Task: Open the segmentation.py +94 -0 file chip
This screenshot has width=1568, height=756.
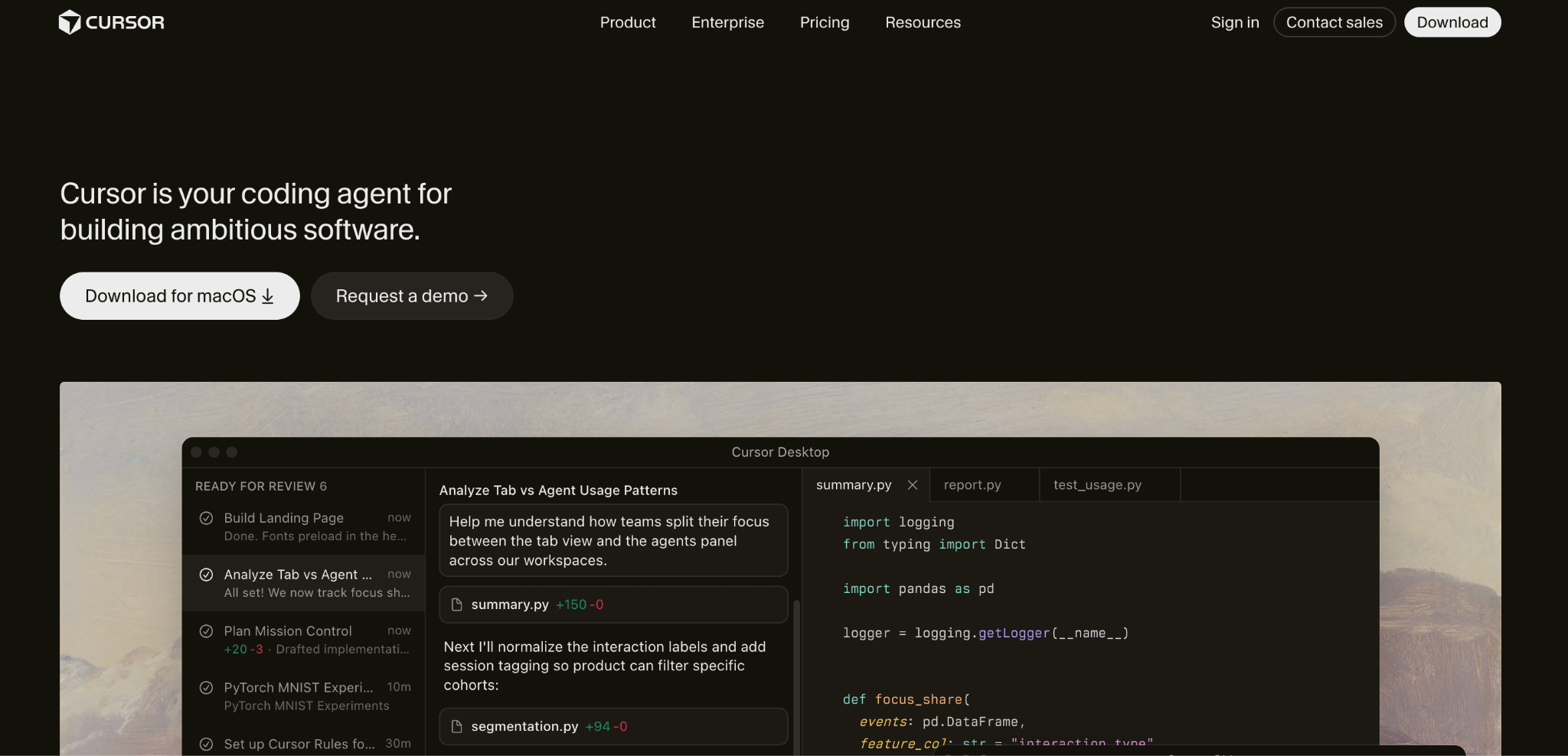Action: (613, 726)
